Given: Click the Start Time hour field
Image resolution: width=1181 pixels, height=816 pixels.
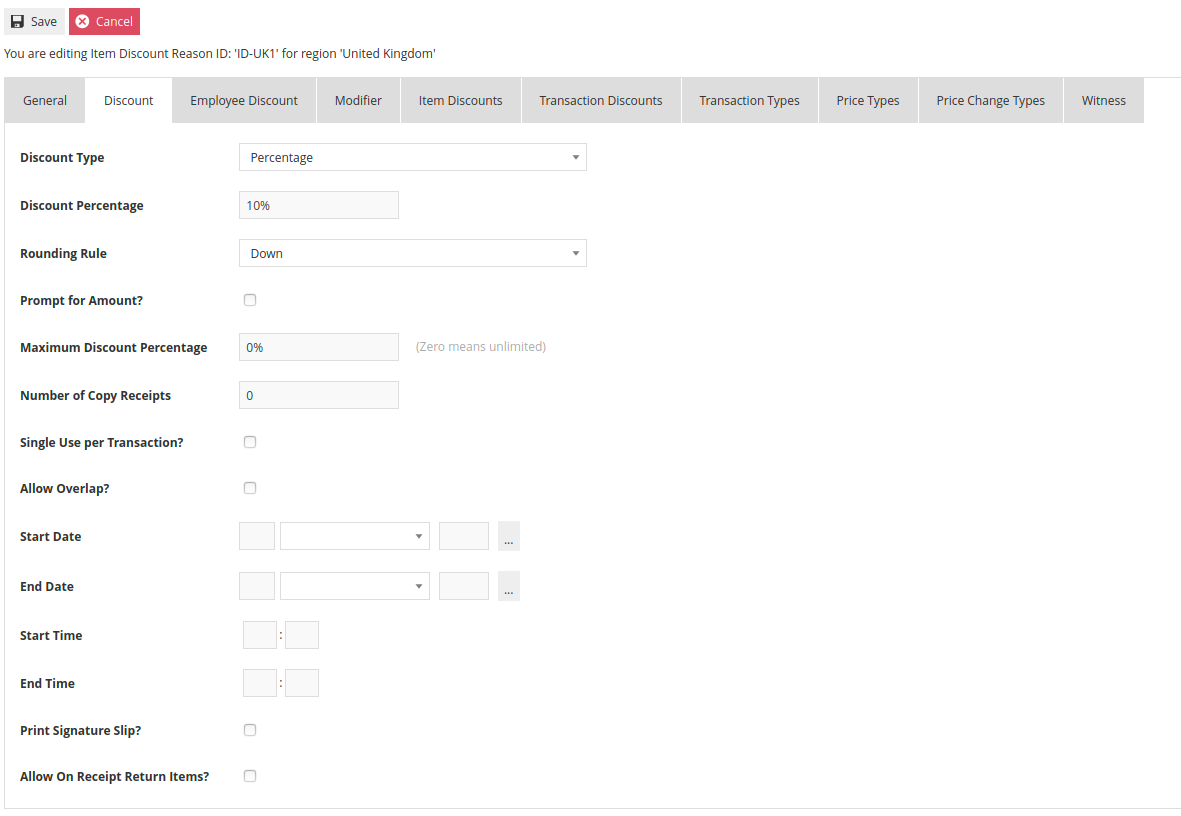Looking at the screenshot, I should coord(260,635).
